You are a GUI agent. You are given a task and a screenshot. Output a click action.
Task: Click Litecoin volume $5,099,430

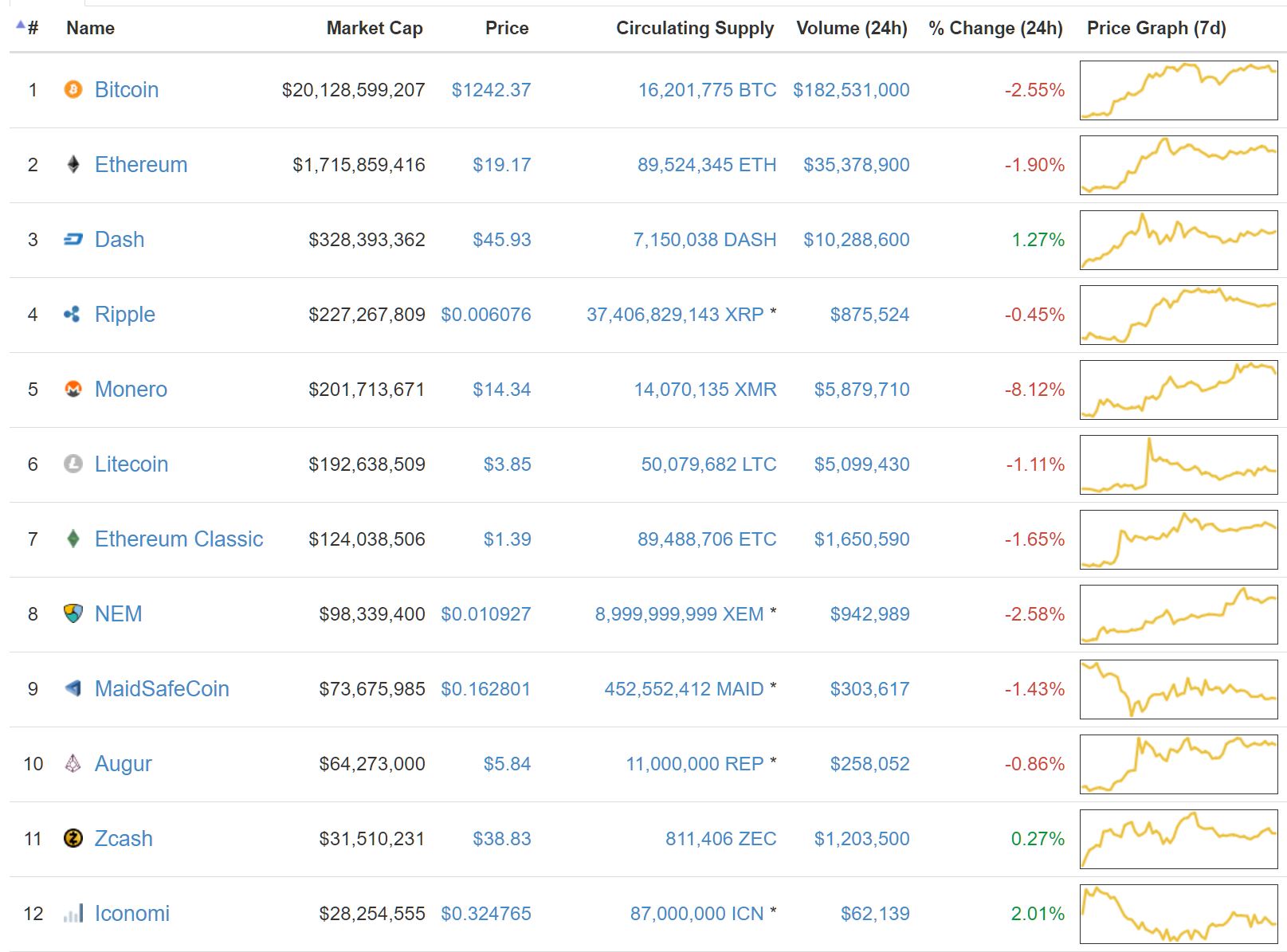[861, 464]
